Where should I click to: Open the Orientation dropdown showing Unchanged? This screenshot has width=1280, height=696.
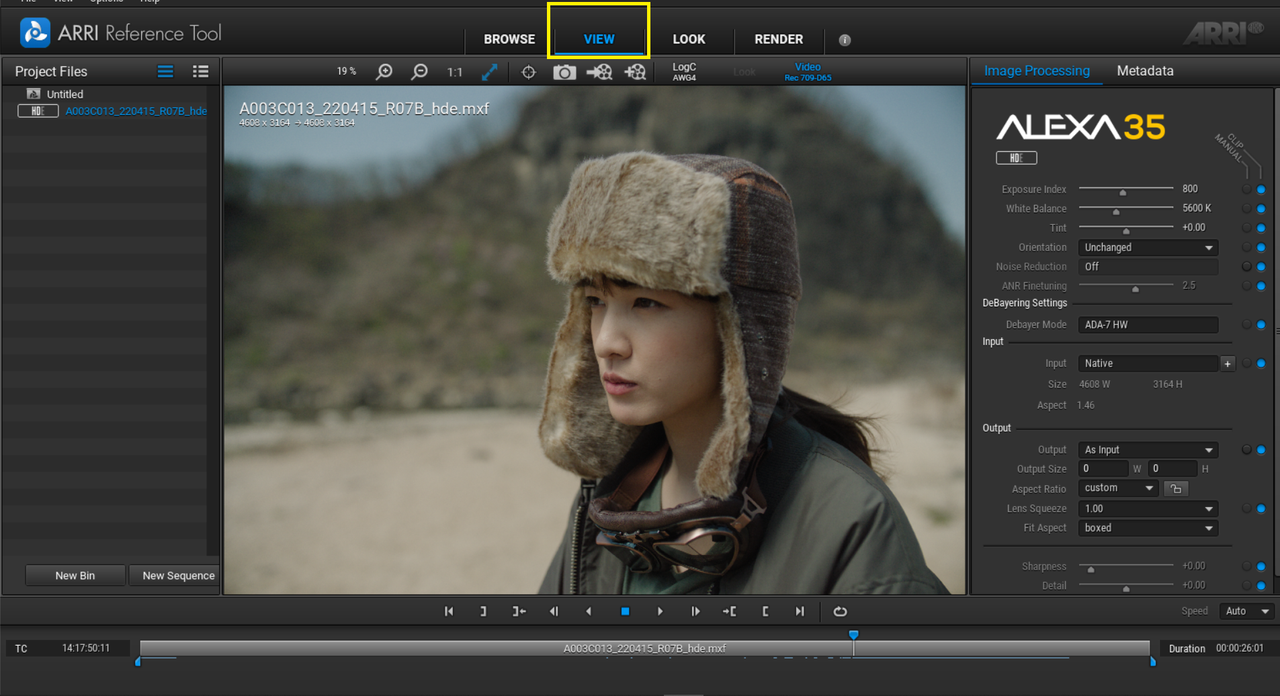pyautogui.click(x=1148, y=247)
